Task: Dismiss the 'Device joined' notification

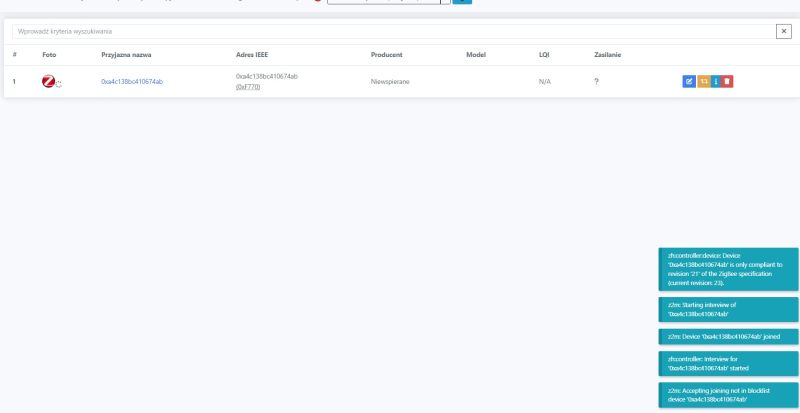Action: (x=728, y=336)
